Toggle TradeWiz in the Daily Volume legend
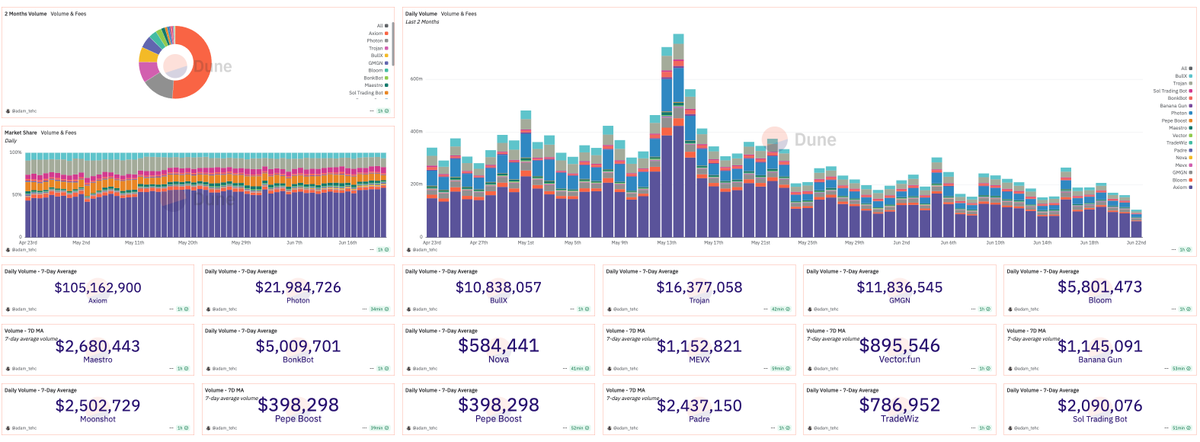 1180,142
